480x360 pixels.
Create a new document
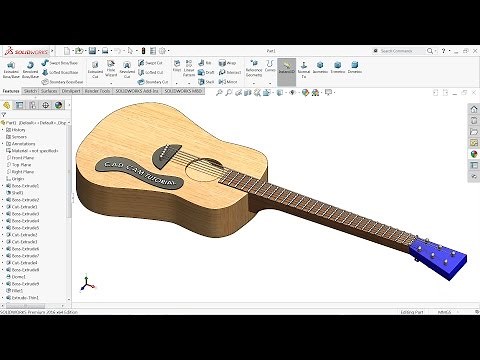pyautogui.click(x=67, y=51)
